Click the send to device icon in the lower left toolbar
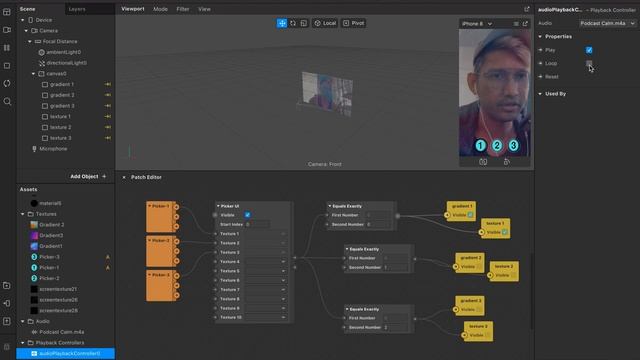This screenshot has width=640, height=360. (x=7, y=303)
